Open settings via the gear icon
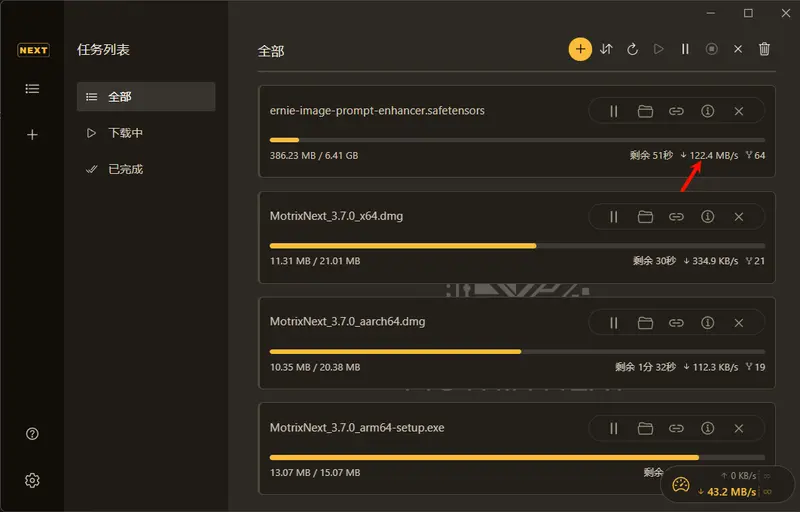The width and height of the screenshot is (800, 512). [x=32, y=480]
